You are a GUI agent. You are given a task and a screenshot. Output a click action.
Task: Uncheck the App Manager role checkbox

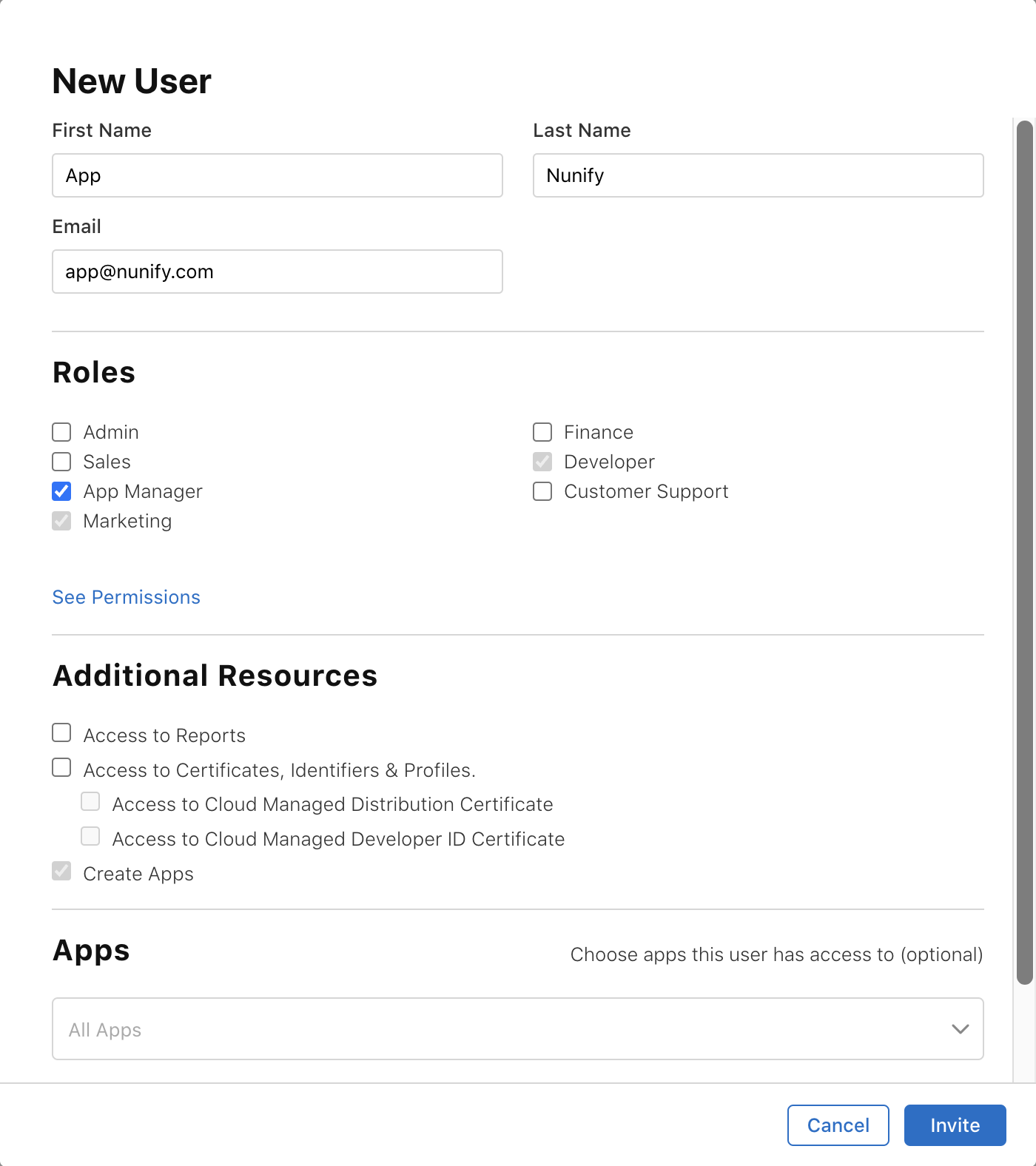(x=62, y=491)
